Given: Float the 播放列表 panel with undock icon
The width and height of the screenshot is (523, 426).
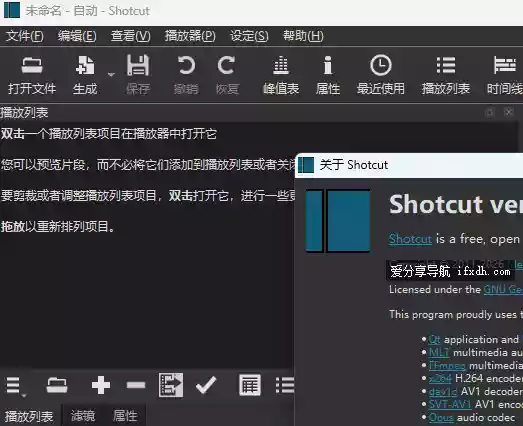Looking at the screenshot, I should coord(490,112).
